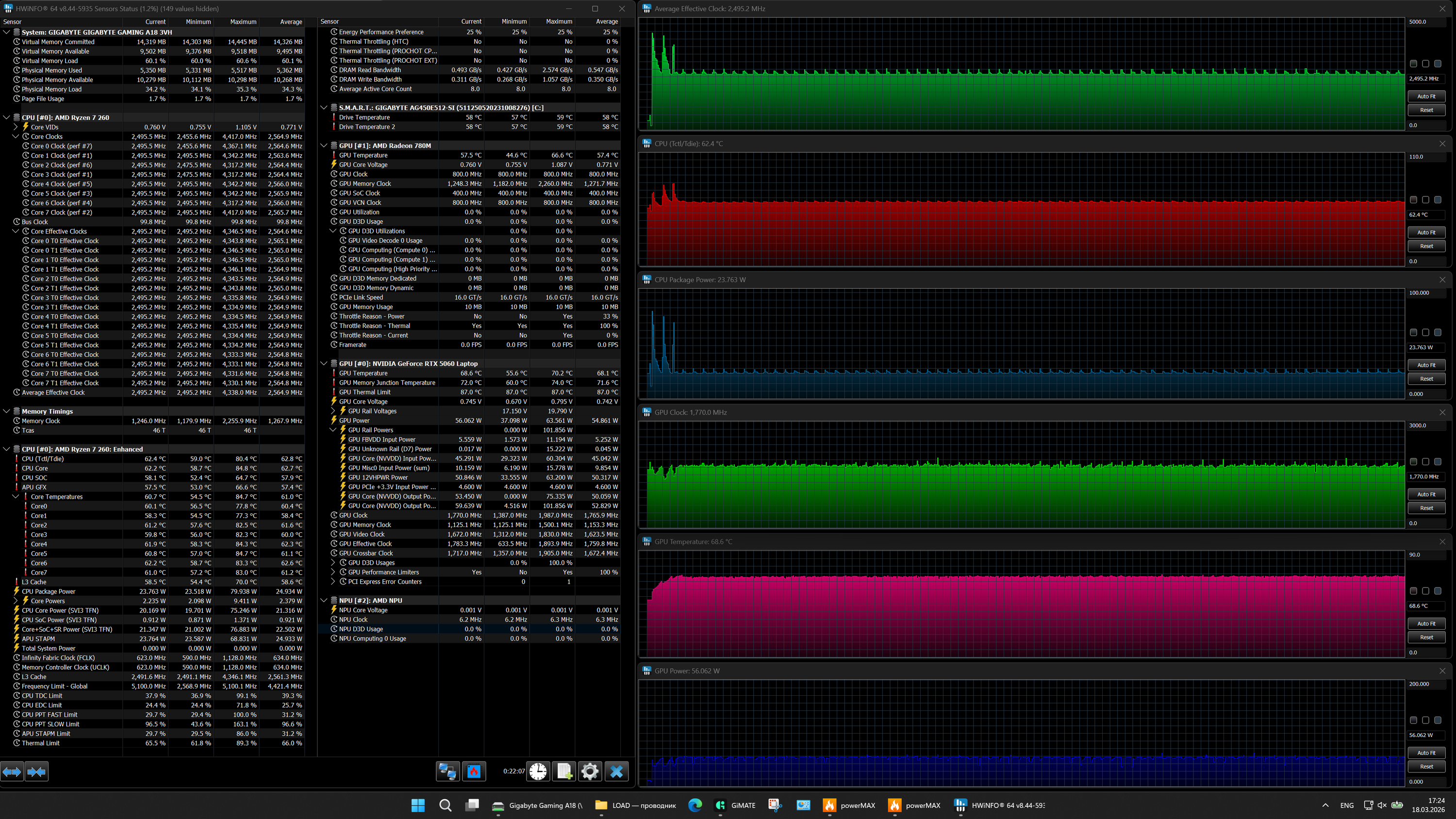Viewport: 1456px width, 819px height.
Task: Start logging with the sheet-plus icon
Action: coord(564,771)
